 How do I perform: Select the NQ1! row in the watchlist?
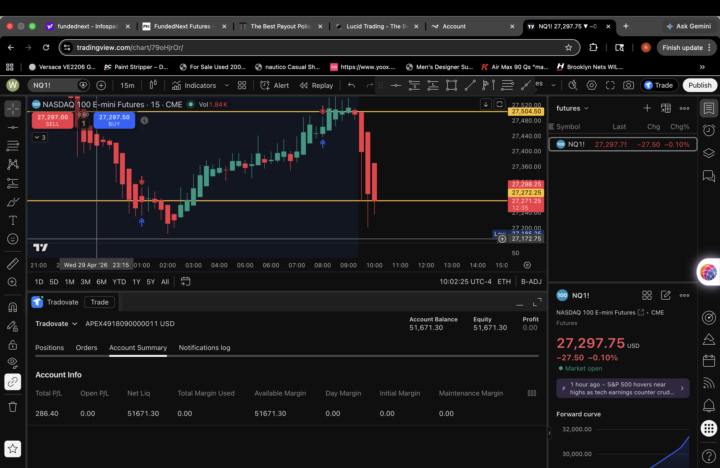pyautogui.click(x=623, y=144)
